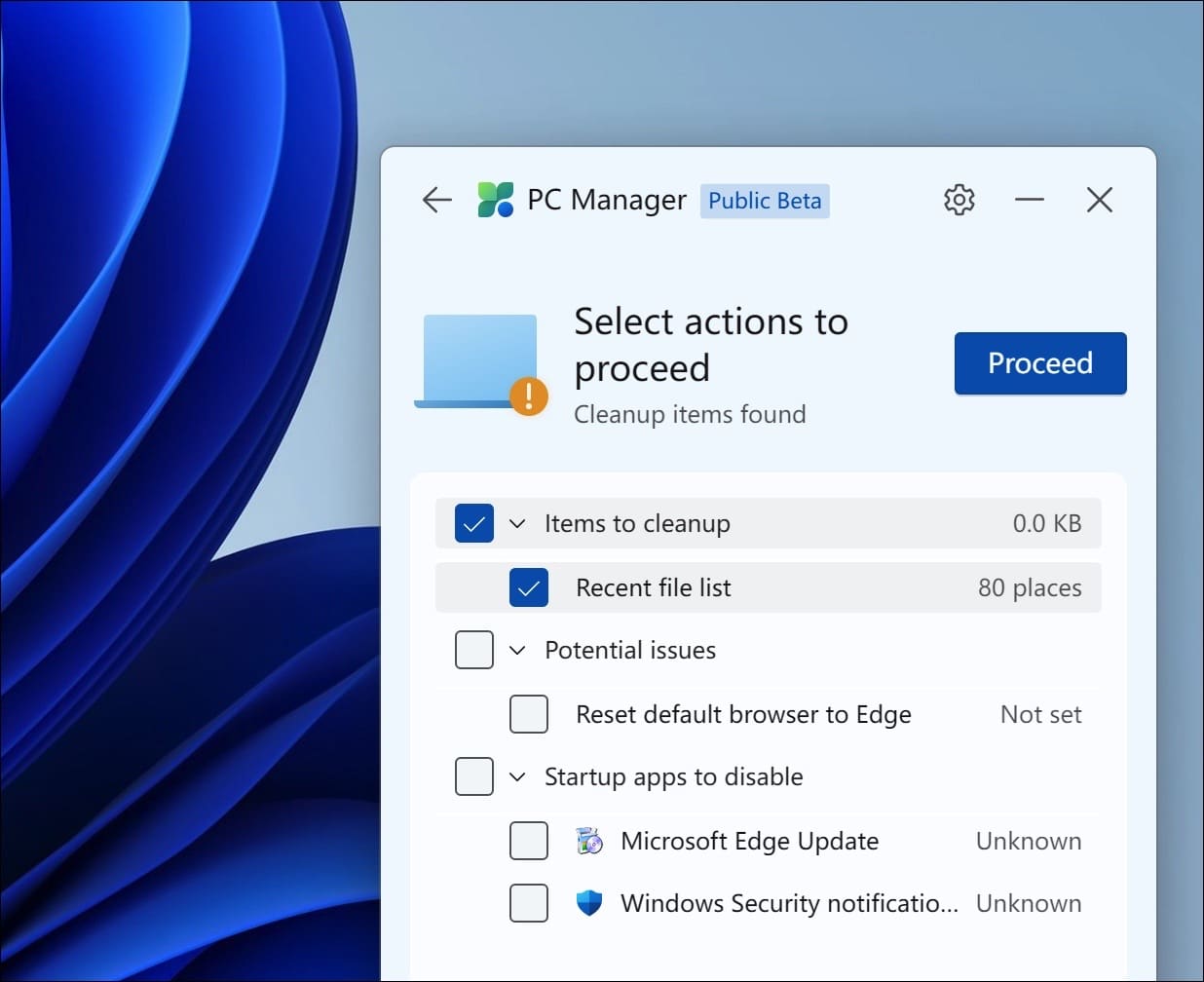Click the Public Beta badge label
Screen dimensions: 1204x982
765,201
